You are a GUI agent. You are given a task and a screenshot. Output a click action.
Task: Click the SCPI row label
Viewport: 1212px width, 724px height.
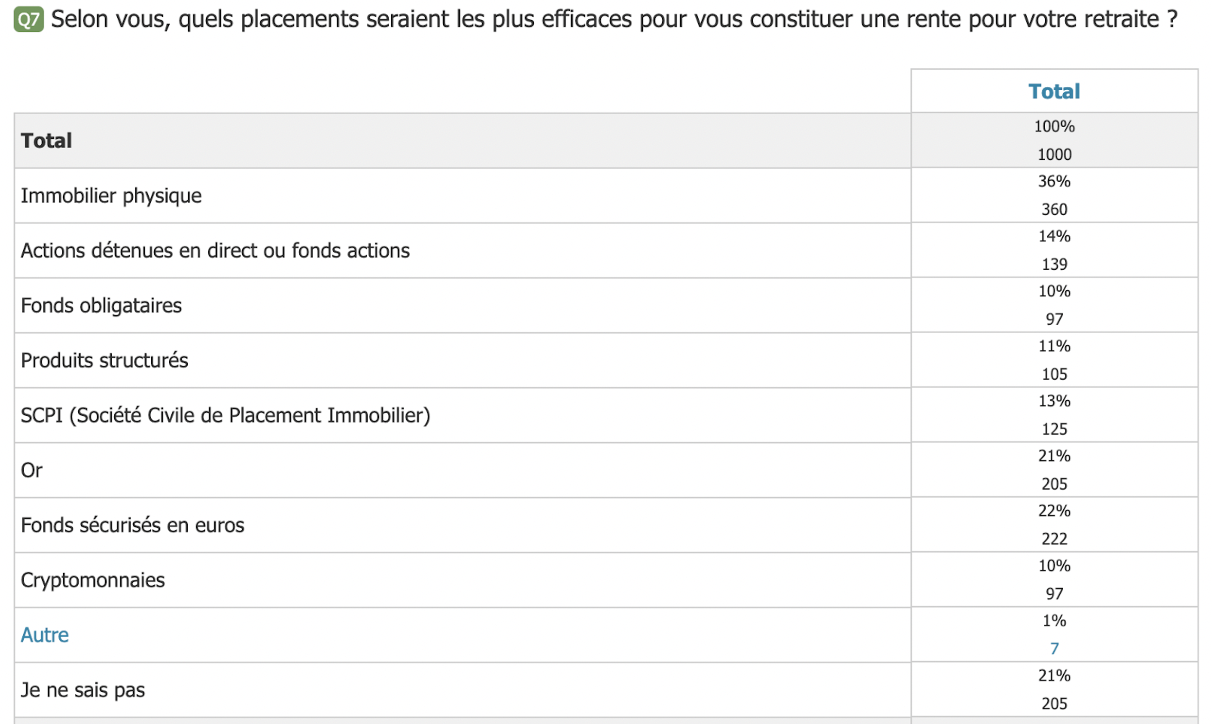pos(226,415)
